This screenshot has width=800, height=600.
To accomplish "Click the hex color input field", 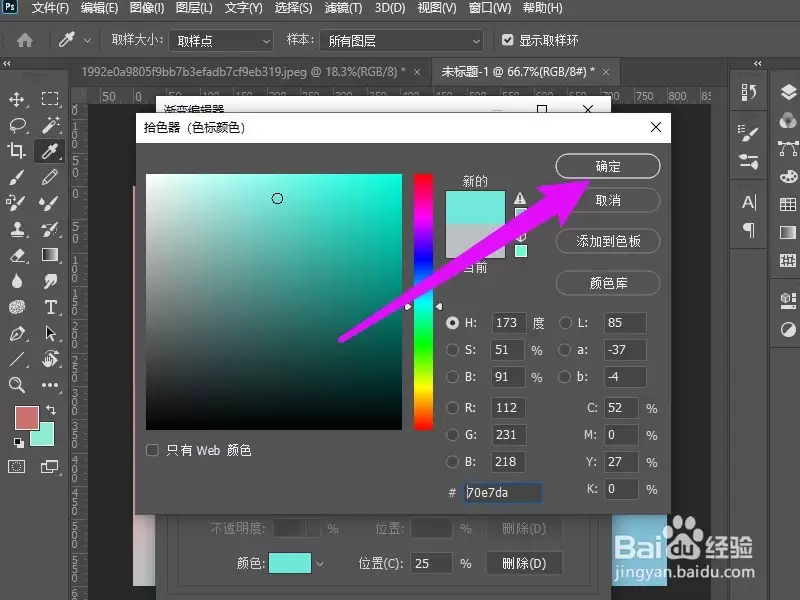I will (503, 492).
